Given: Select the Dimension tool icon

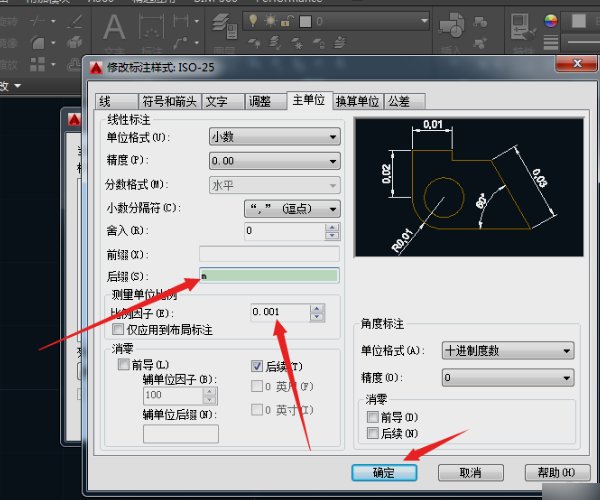Looking at the screenshot, I should pyautogui.click(x=152, y=26).
